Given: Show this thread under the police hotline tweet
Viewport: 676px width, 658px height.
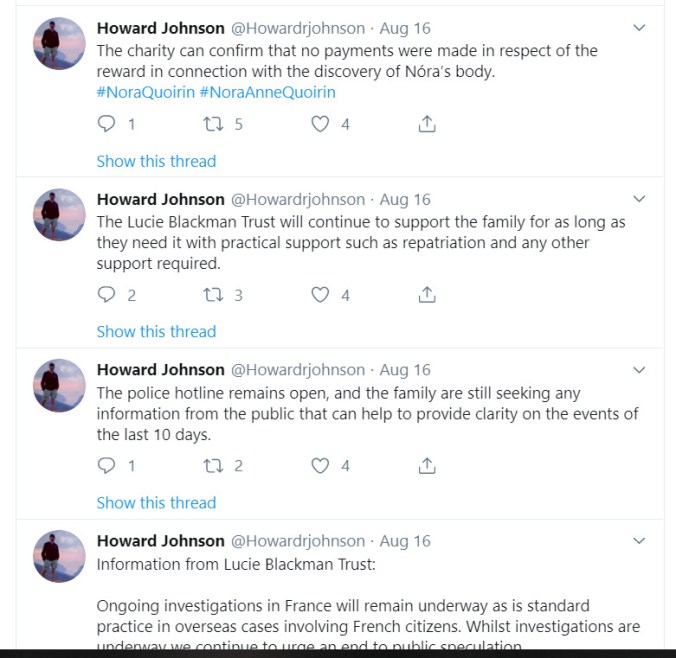Looking at the screenshot, I should click(156, 503).
